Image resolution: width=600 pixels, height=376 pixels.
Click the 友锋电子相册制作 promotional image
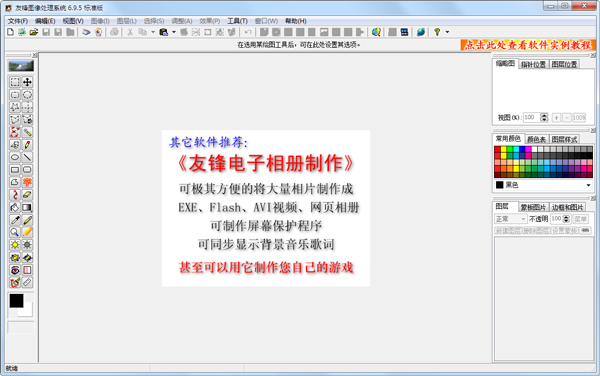pos(266,208)
